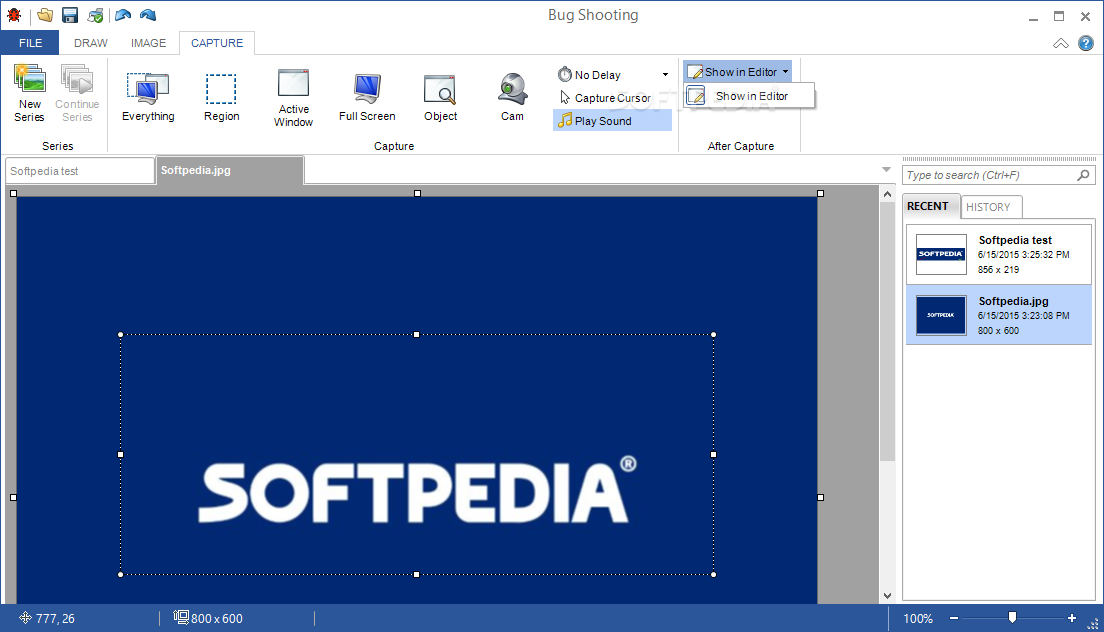
Task: Click the search magnifier icon
Action: pos(1084,175)
